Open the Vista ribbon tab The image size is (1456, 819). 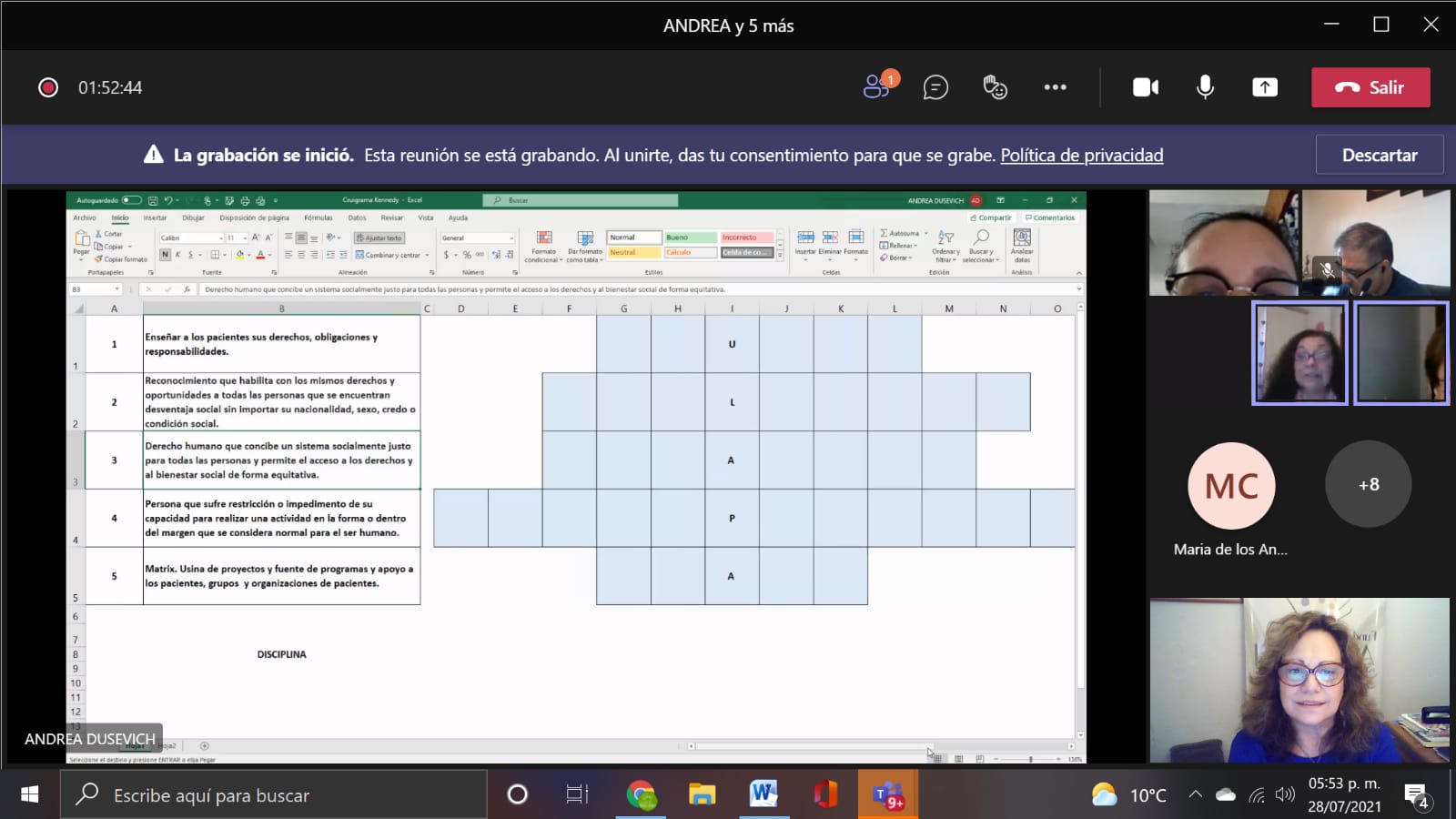(426, 217)
